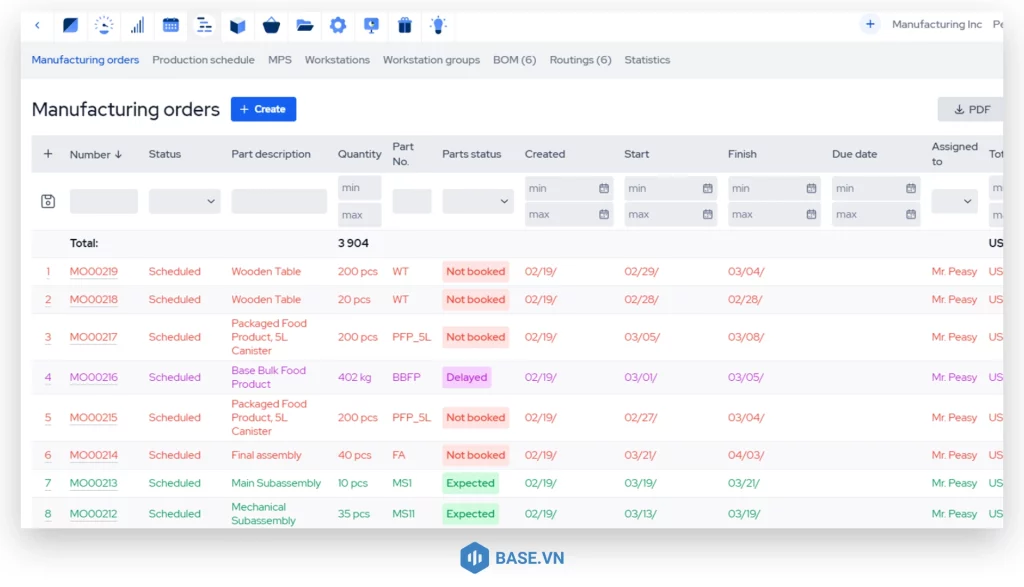
Task: Click the save filter floppy disk icon
Action: click(x=48, y=201)
